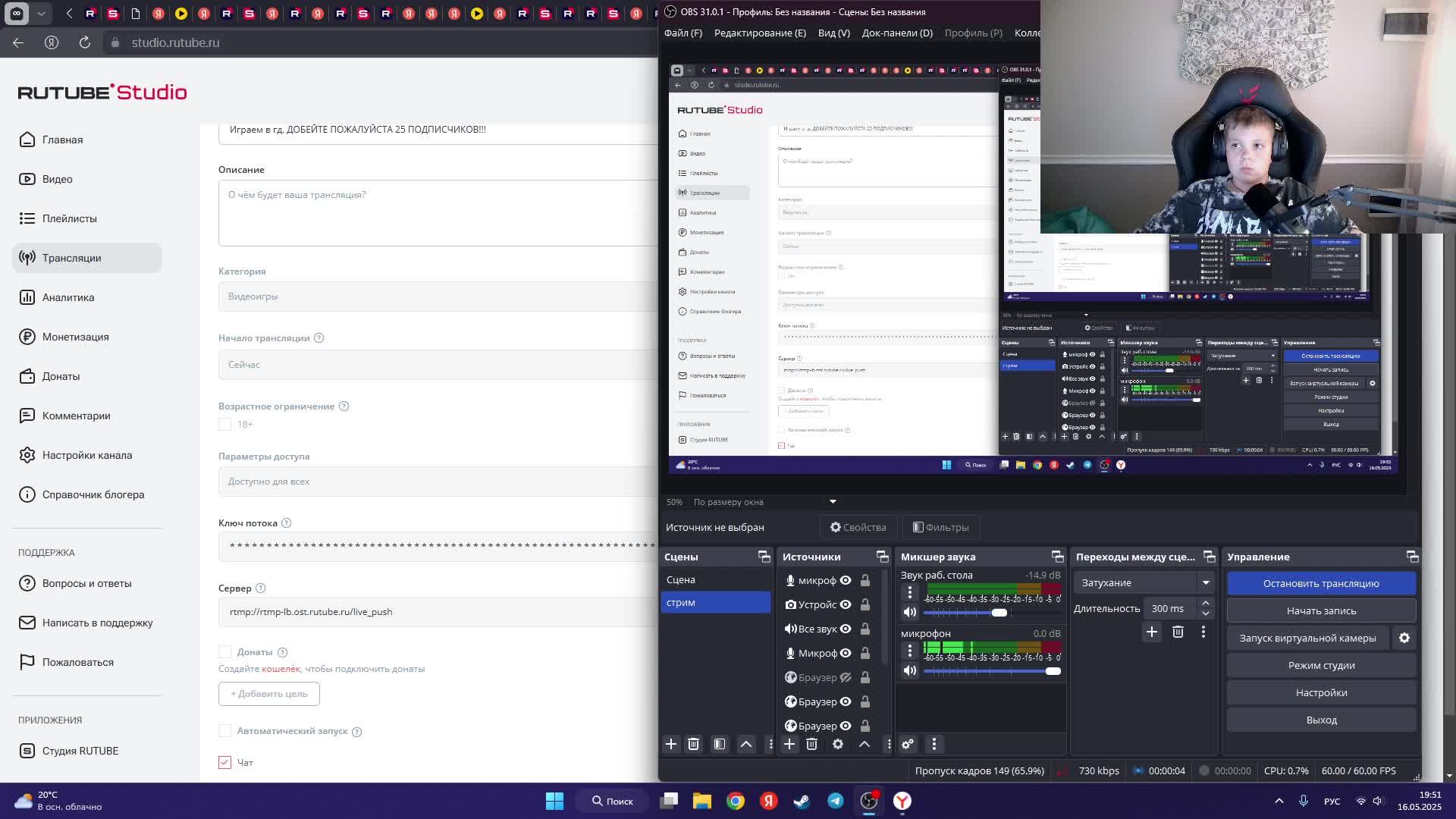1456x819 pixels.
Task: Toggle lock on the Устройс source
Action: [865, 605]
